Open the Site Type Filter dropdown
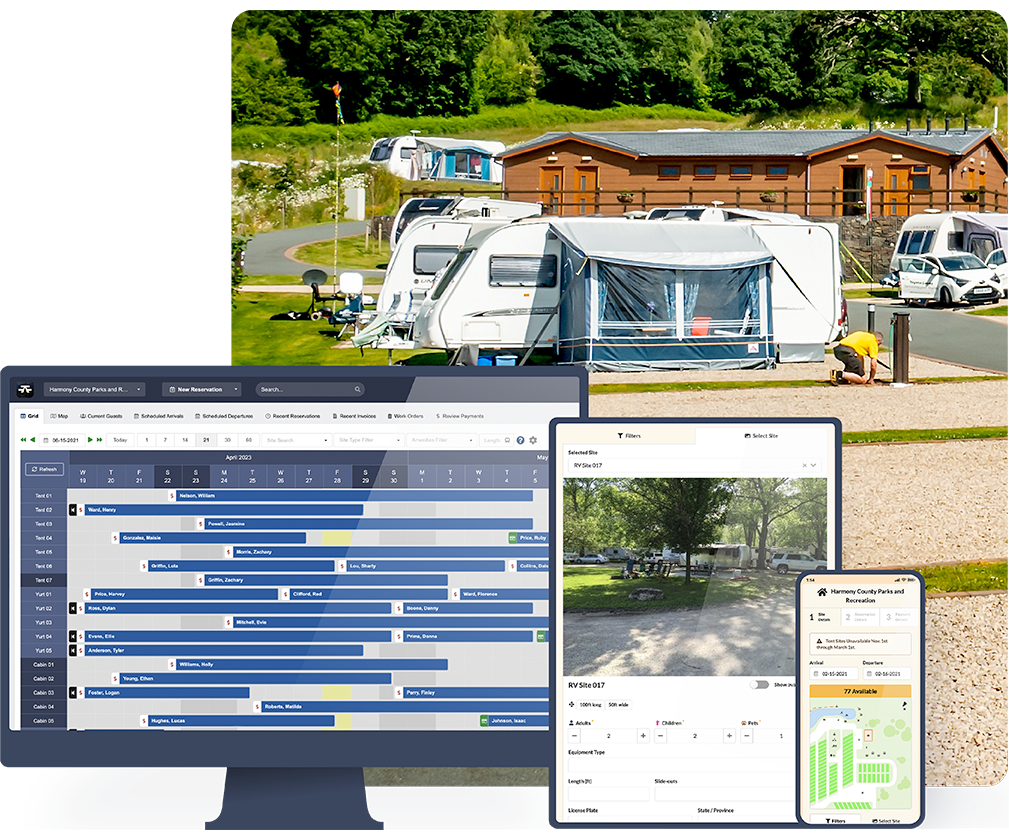 click(x=369, y=440)
